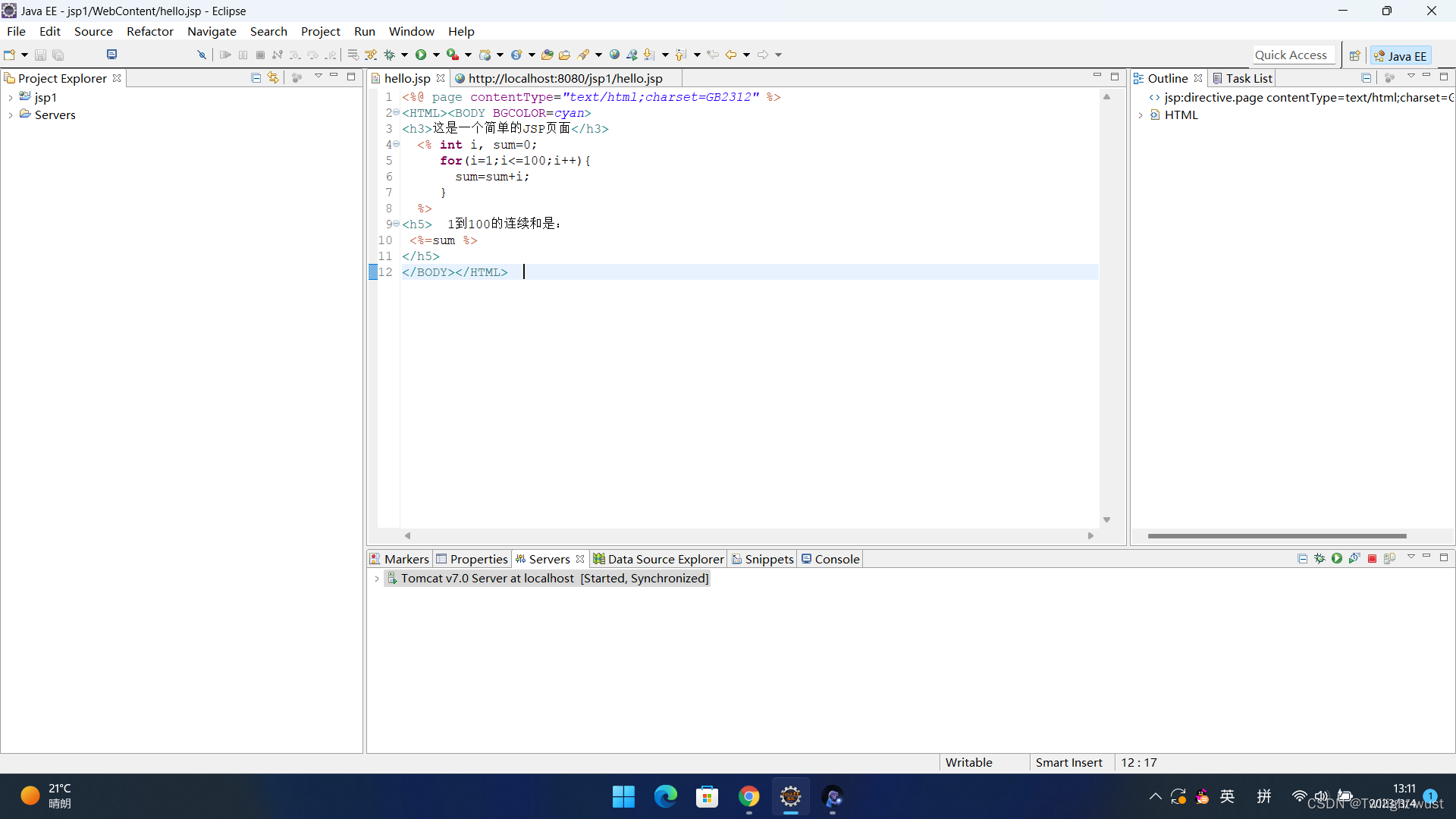Image resolution: width=1456 pixels, height=819 pixels.
Task: Open the Run button dropdown arrow
Action: click(436, 55)
